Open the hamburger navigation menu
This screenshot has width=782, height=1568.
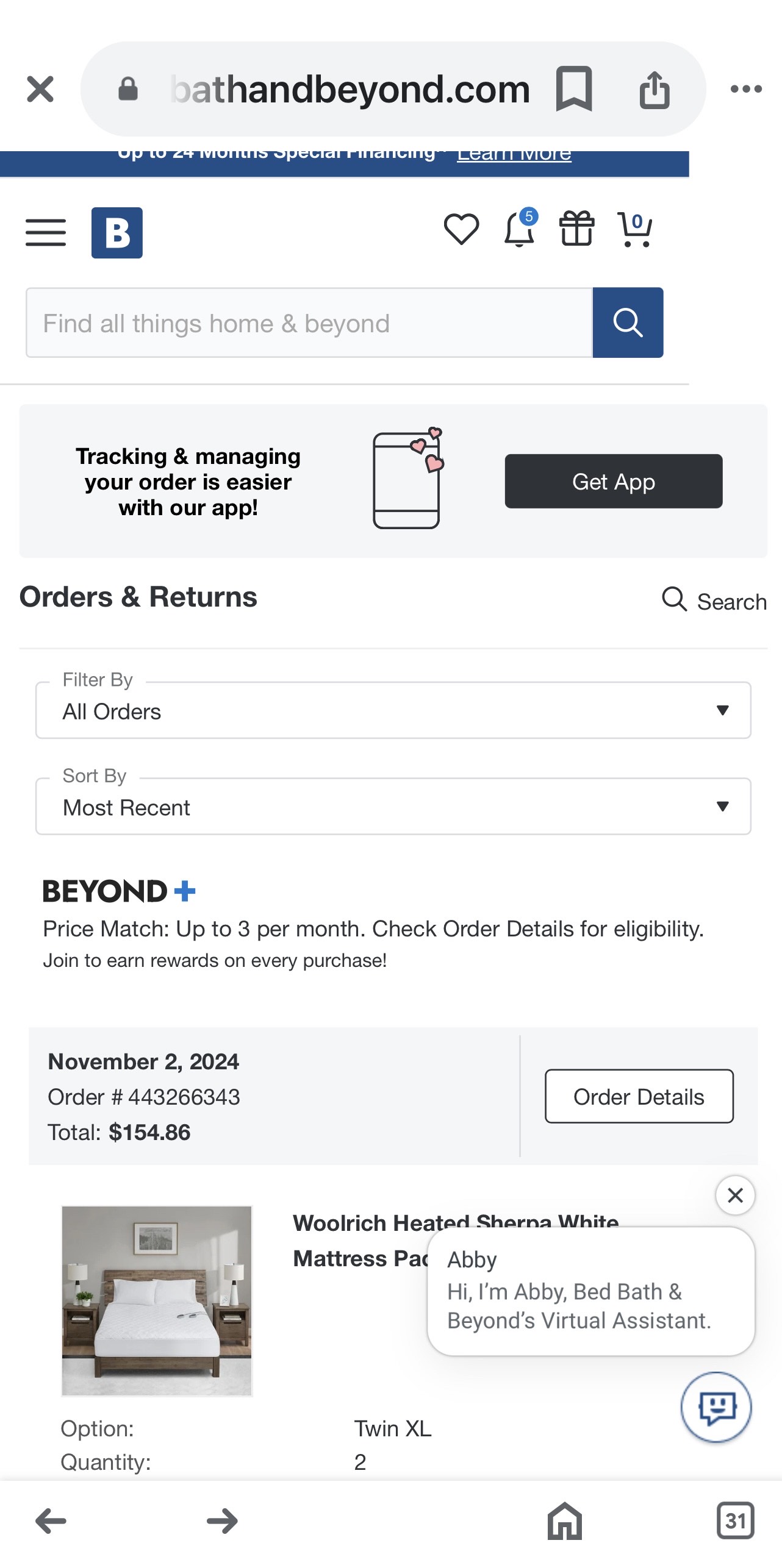coord(46,233)
